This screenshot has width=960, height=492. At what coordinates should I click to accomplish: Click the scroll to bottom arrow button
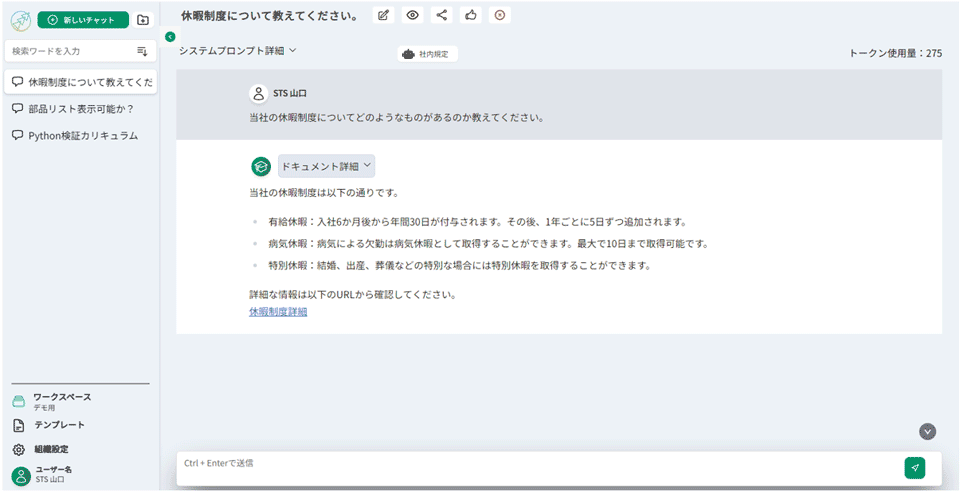927,431
